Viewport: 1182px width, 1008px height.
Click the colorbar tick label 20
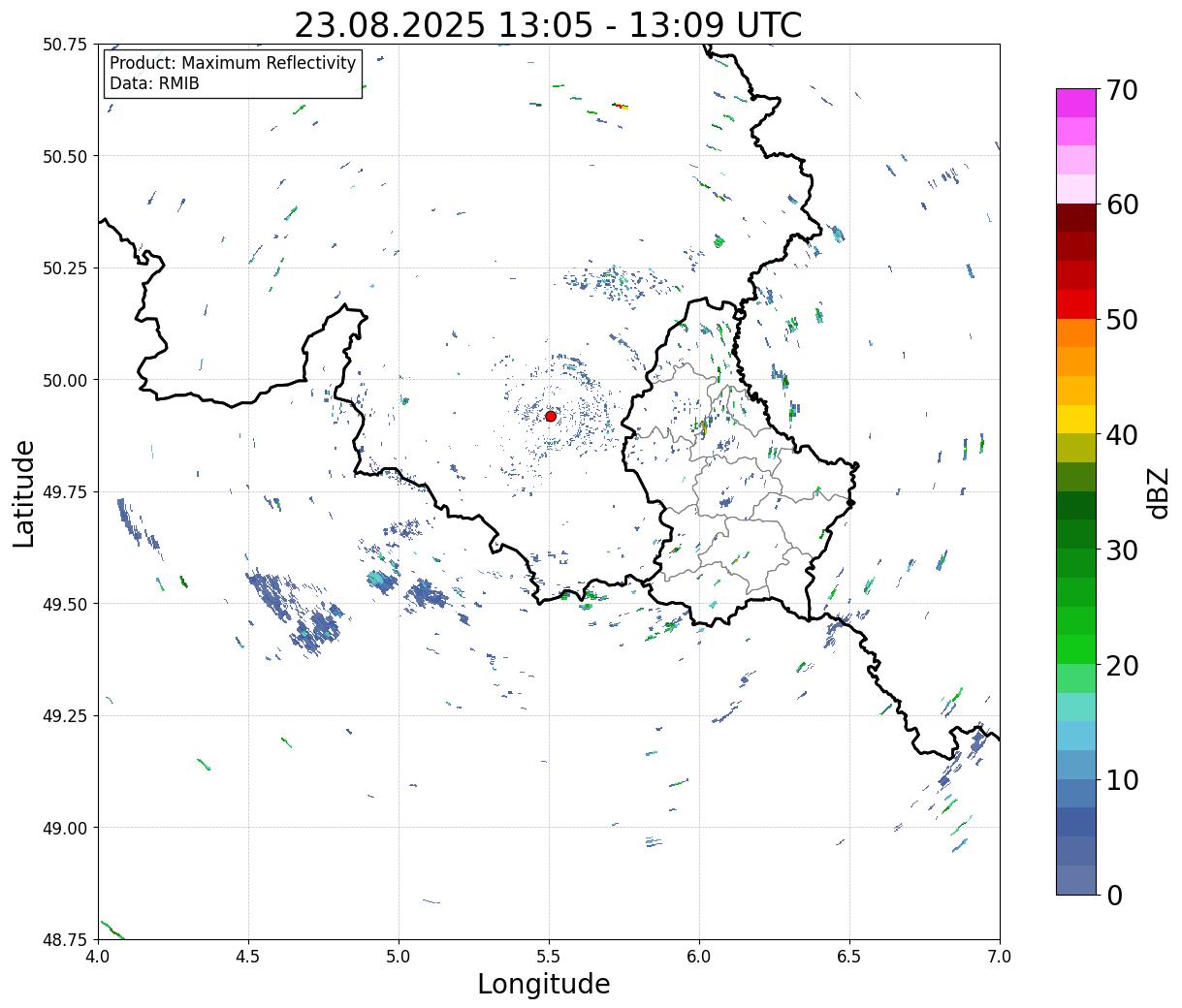click(x=1122, y=666)
